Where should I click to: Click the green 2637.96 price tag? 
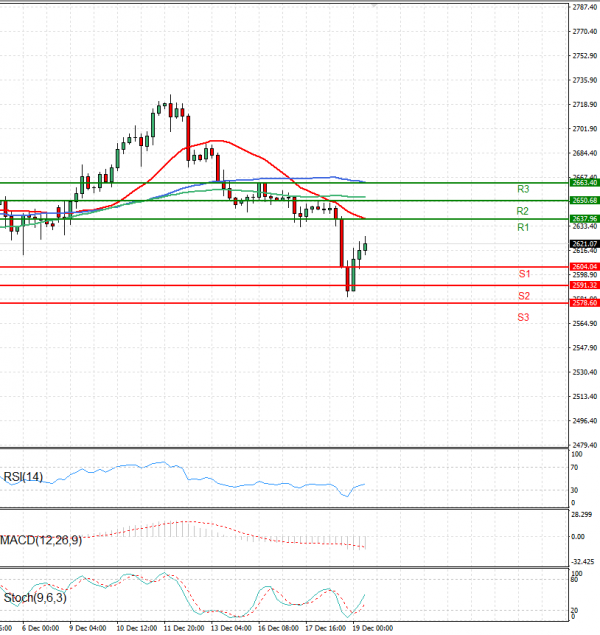584,218
